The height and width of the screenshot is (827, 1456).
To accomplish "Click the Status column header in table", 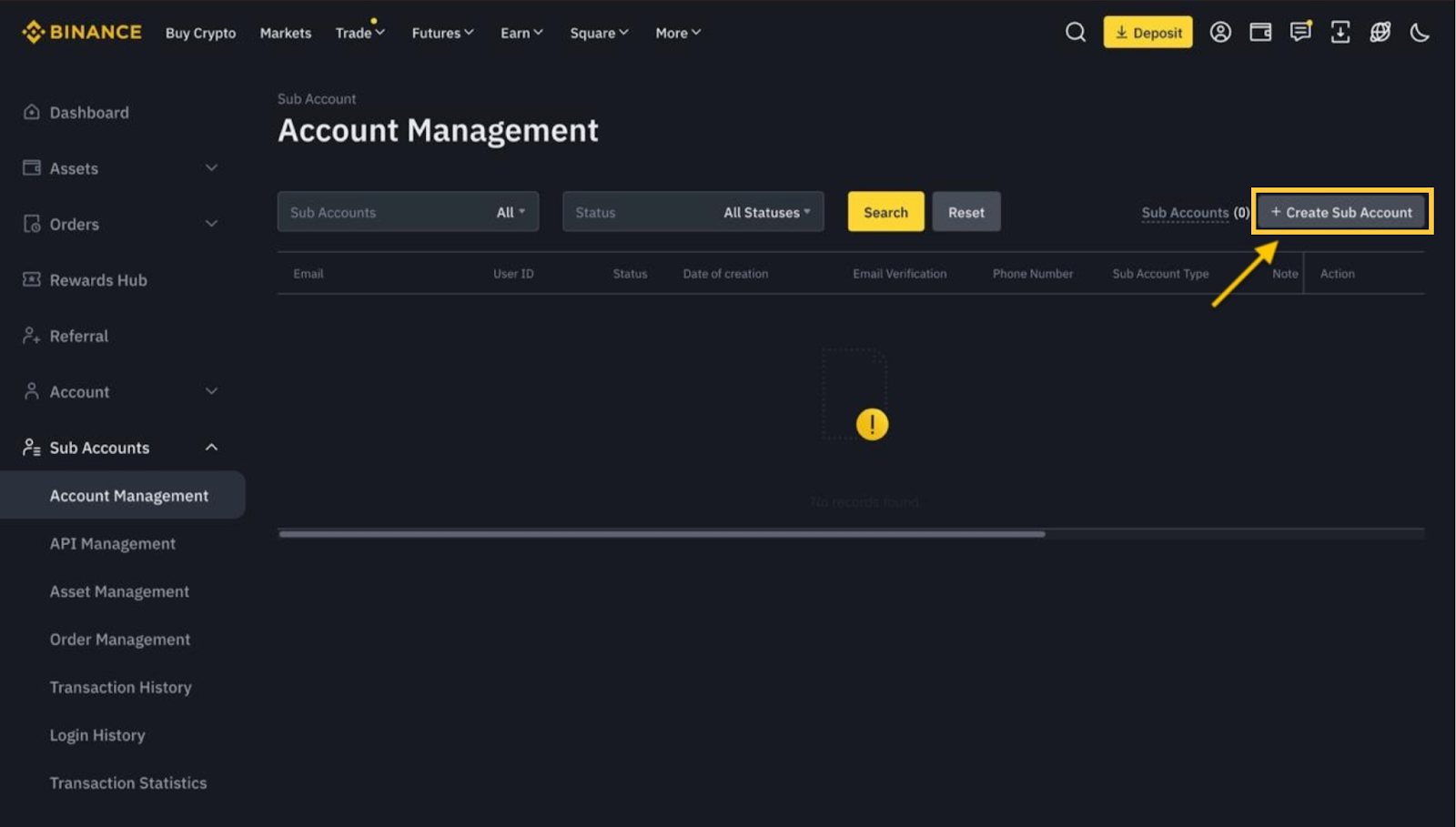I will coord(630,273).
